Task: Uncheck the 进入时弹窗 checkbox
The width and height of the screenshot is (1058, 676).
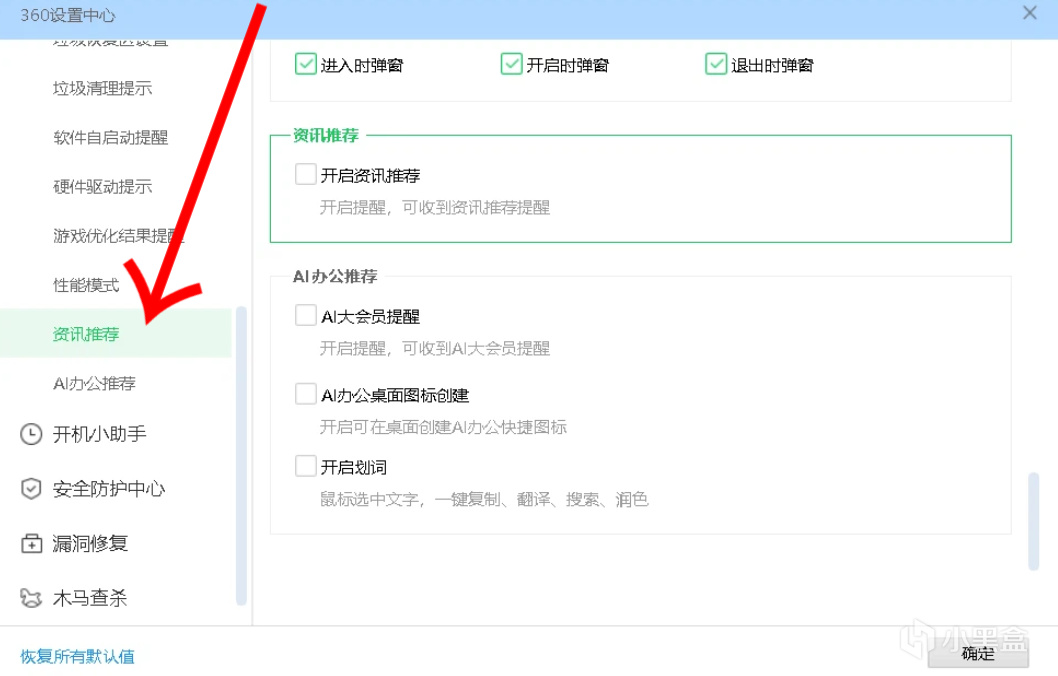Action: pyautogui.click(x=306, y=64)
